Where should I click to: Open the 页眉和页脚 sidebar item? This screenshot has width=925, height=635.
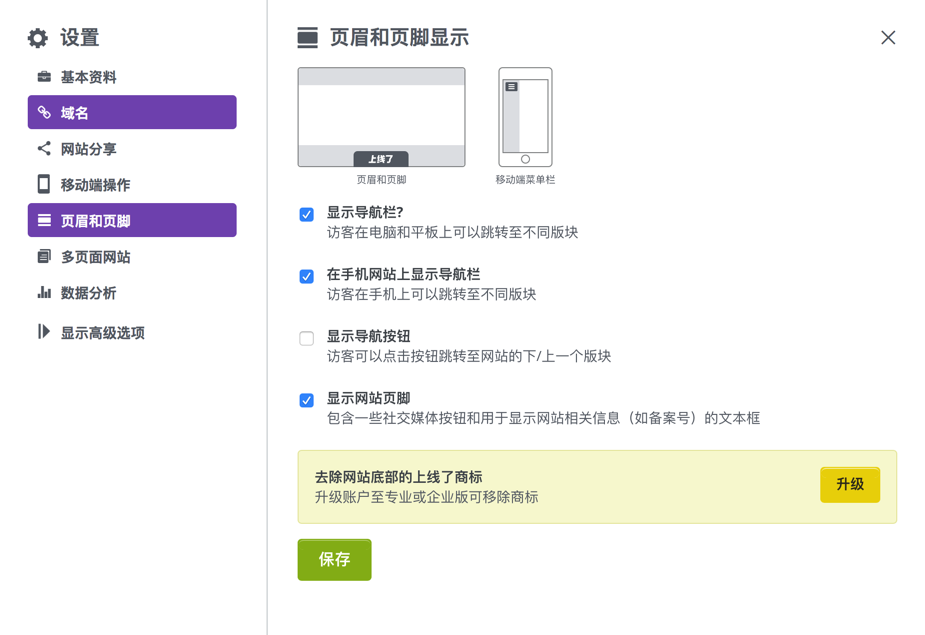pyautogui.click(x=132, y=221)
